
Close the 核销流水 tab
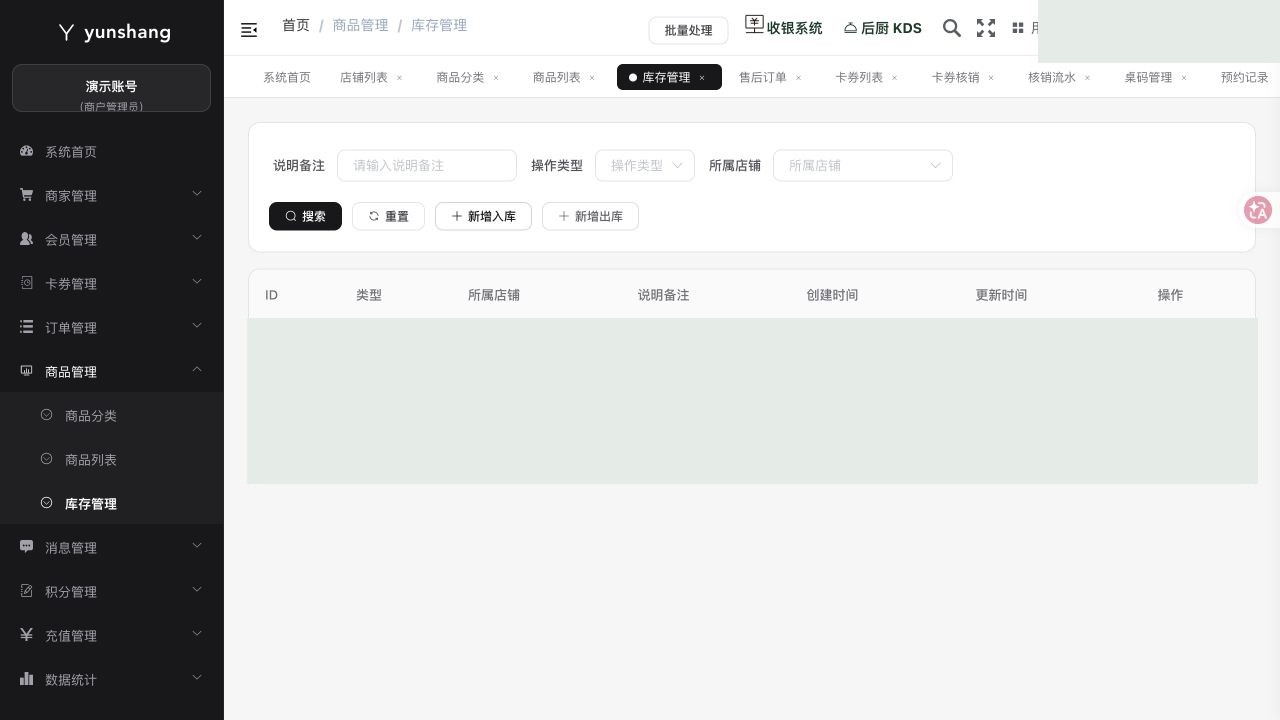click(x=1087, y=78)
